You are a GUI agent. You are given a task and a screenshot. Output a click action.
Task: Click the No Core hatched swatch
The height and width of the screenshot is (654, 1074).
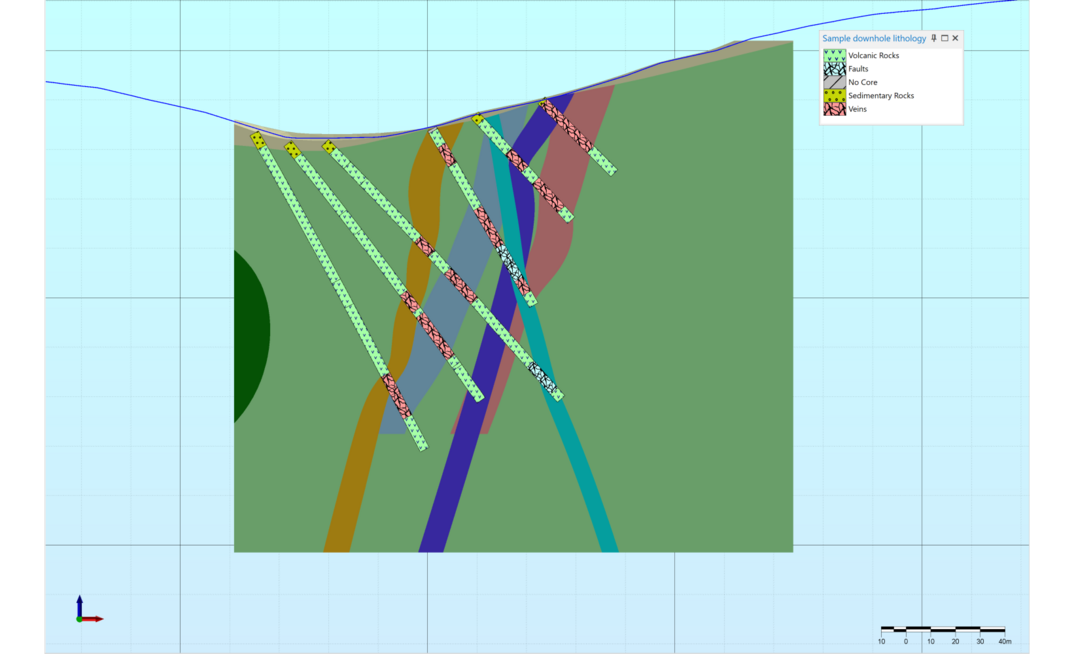(x=835, y=82)
